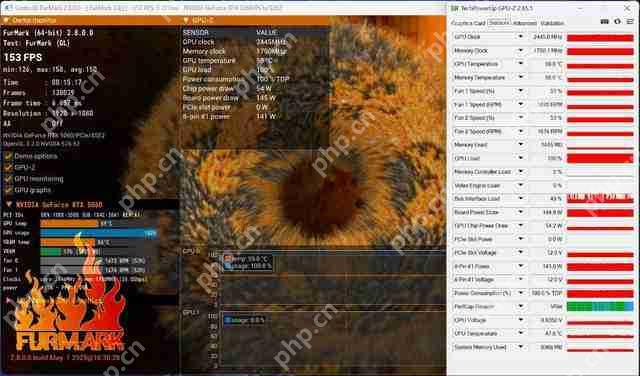The height and width of the screenshot is (376, 640).
Task: Click the PerfCap Reason green graph bar
Action: click(x=600, y=306)
